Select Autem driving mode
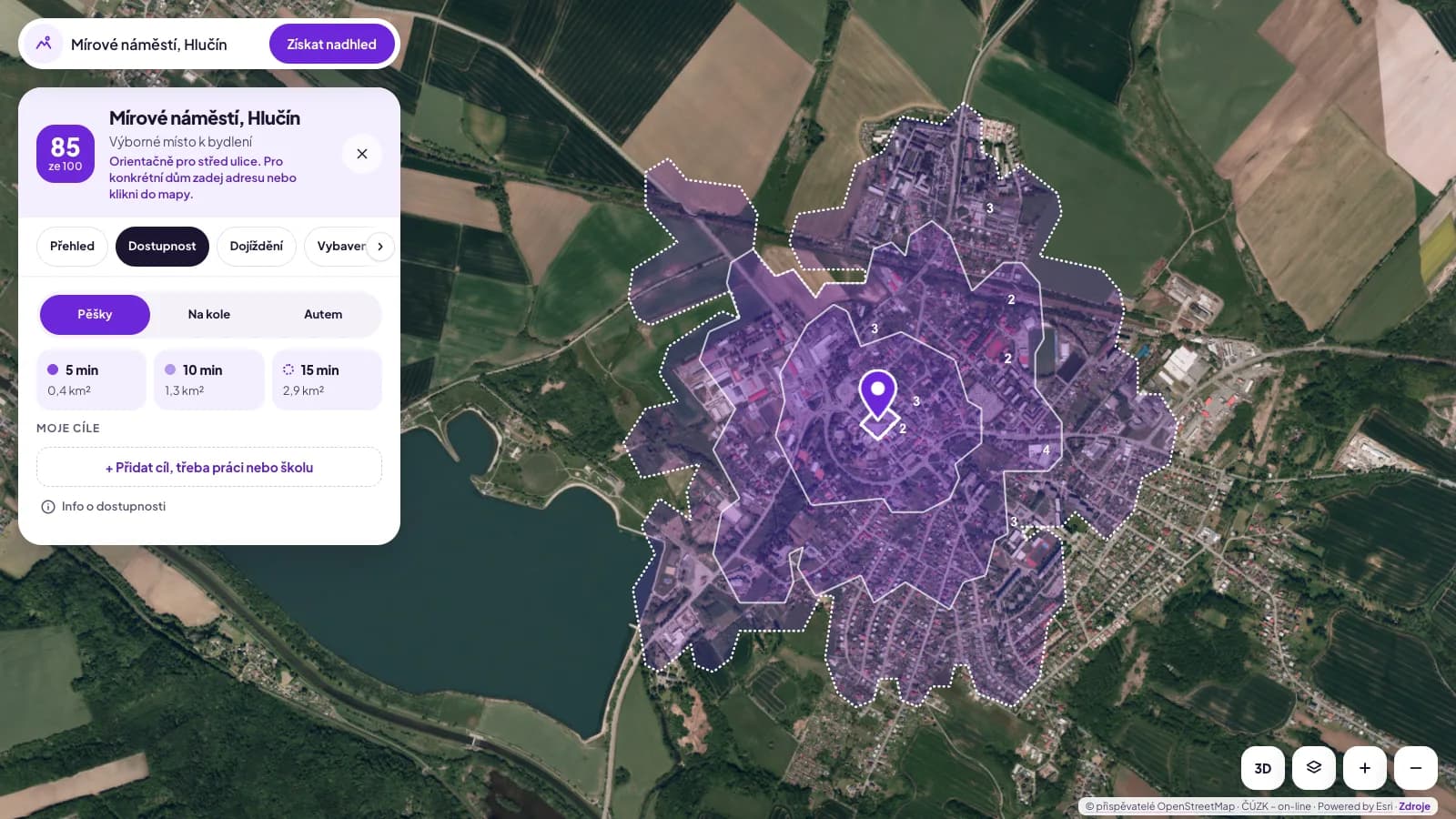The width and height of the screenshot is (1456, 819). pyautogui.click(x=323, y=315)
